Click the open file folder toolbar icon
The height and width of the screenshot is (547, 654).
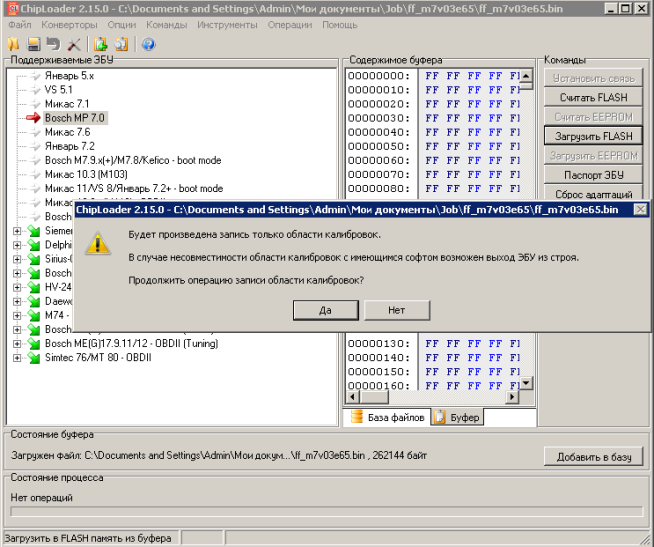click(x=14, y=44)
